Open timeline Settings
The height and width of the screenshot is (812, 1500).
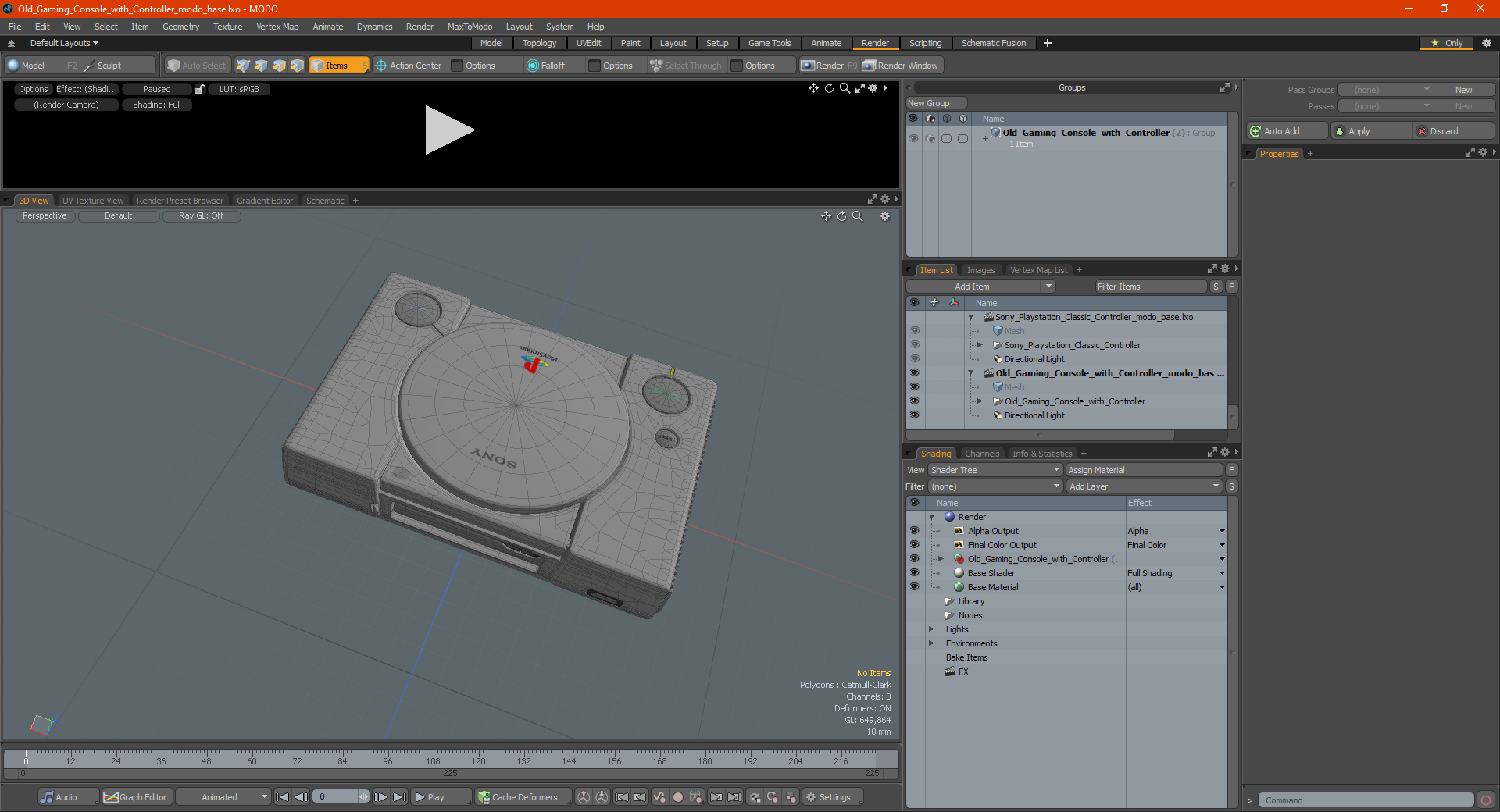(833, 797)
